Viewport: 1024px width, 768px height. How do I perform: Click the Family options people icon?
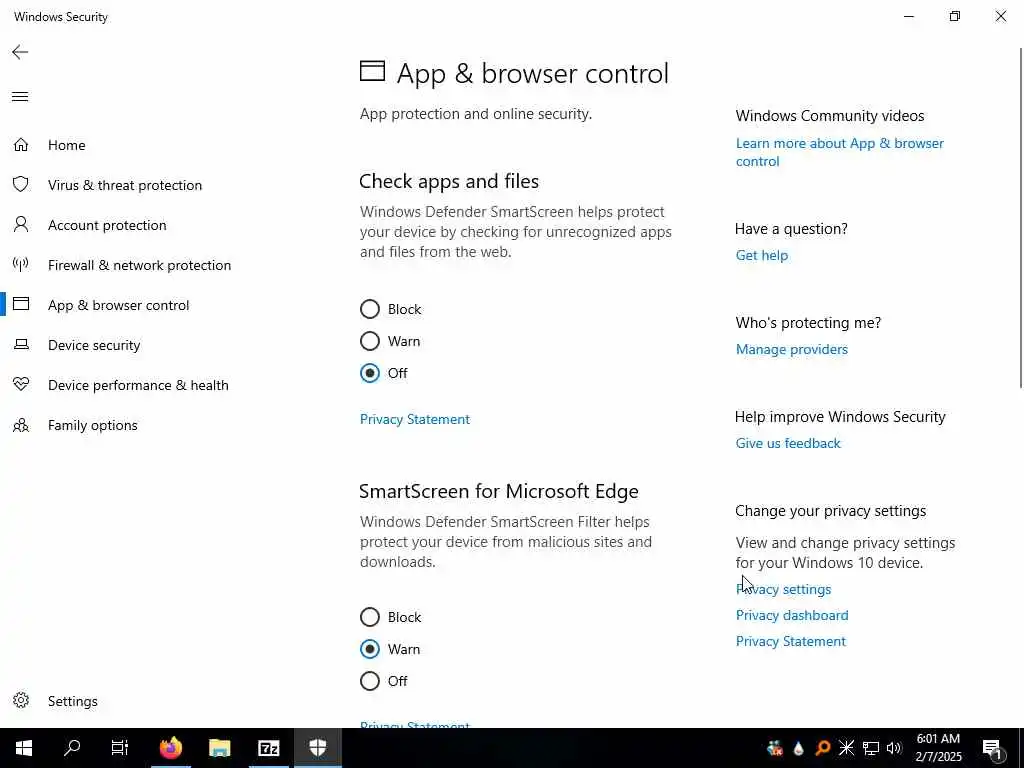click(x=21, y=425)
